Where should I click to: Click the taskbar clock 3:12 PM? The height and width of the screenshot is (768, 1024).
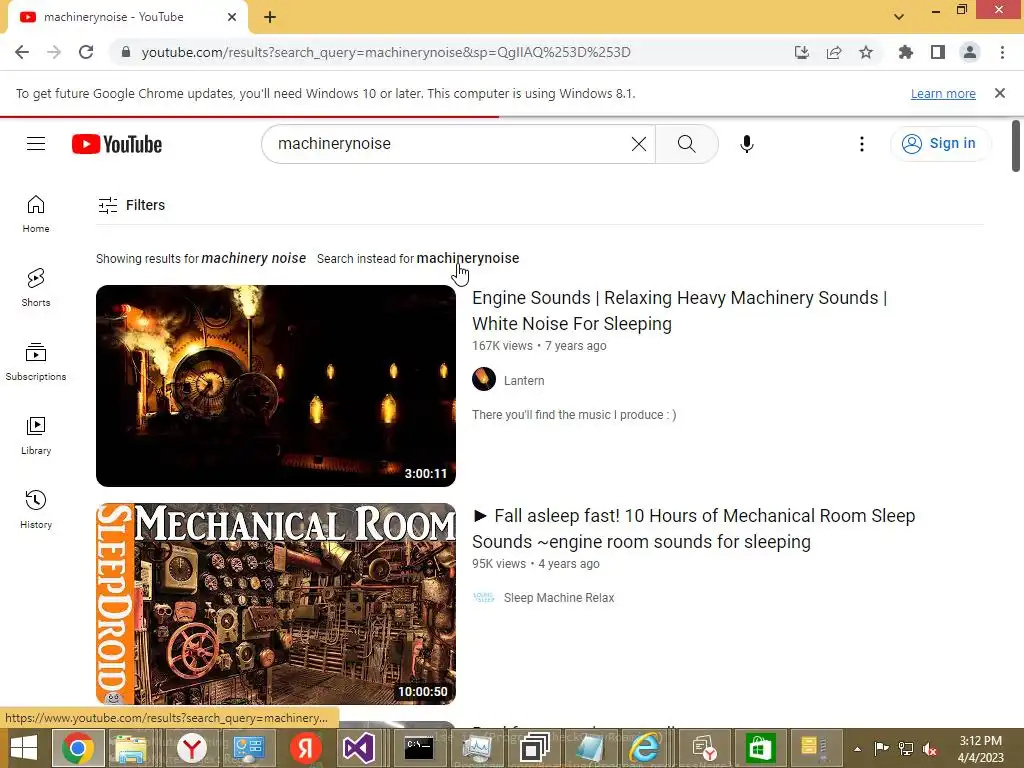pos(980,741)
